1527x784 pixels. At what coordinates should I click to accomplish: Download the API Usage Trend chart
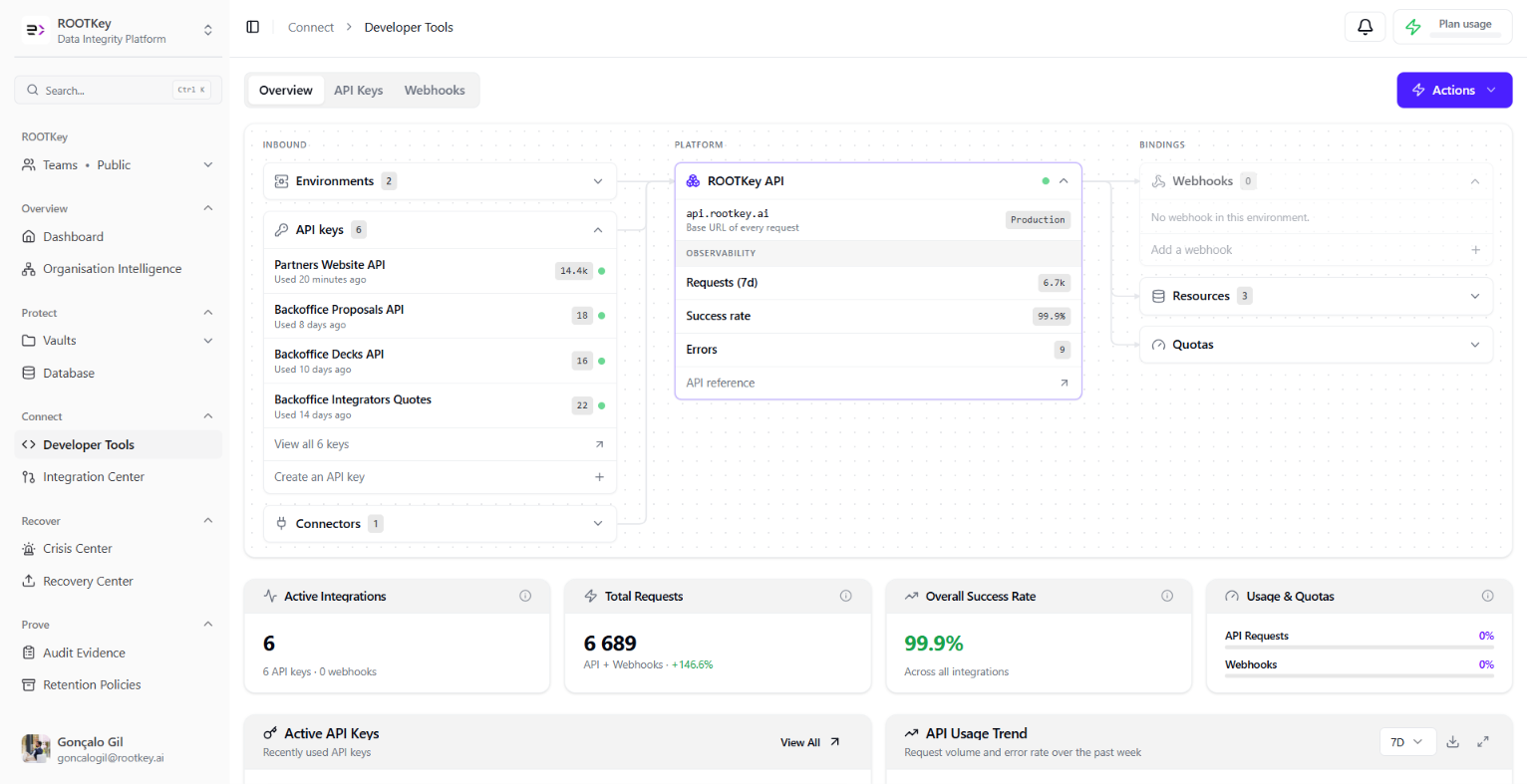1453,742
